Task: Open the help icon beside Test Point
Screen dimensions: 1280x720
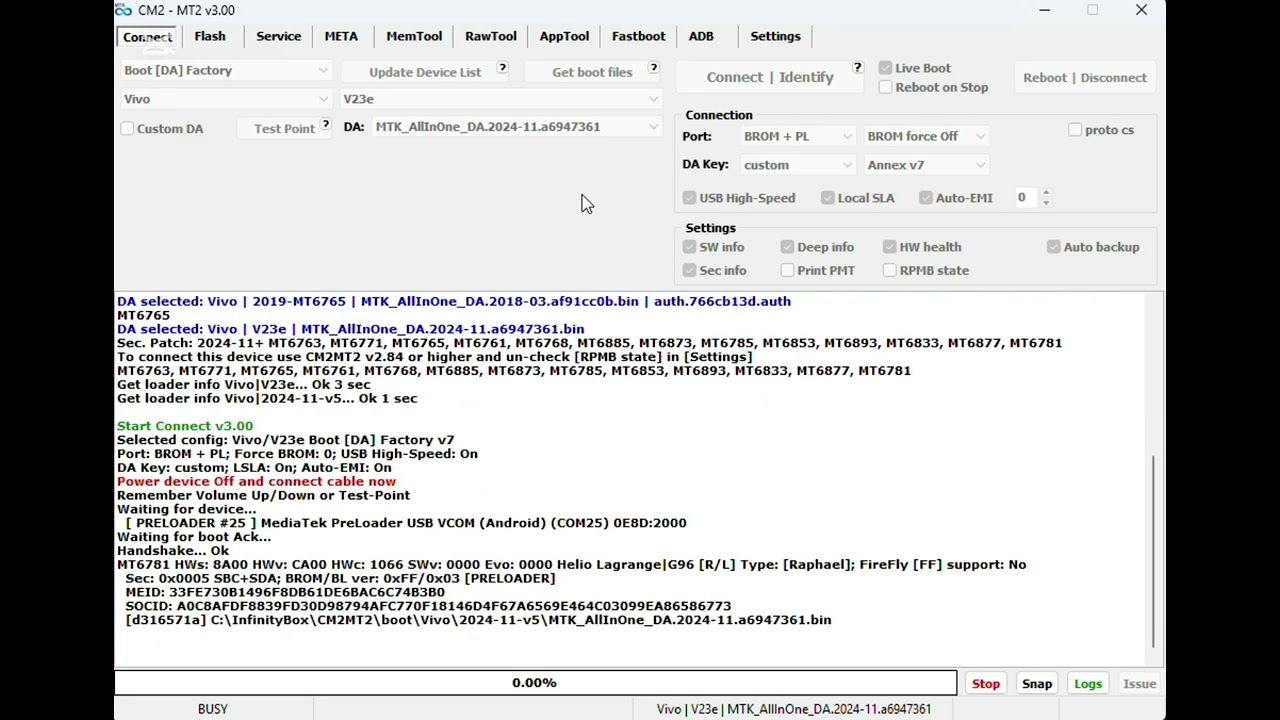Action: coord(325,125)
